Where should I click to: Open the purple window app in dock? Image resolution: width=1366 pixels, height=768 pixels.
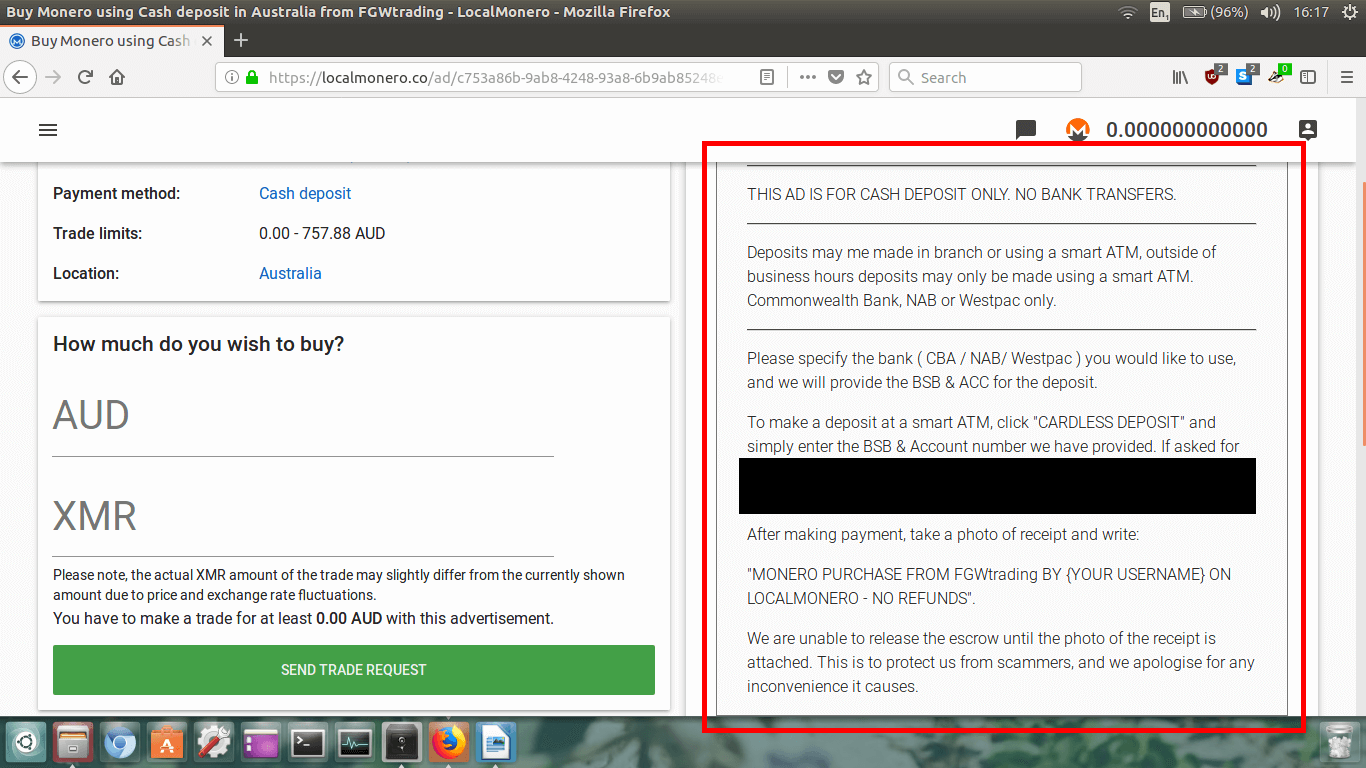point(261,743)
